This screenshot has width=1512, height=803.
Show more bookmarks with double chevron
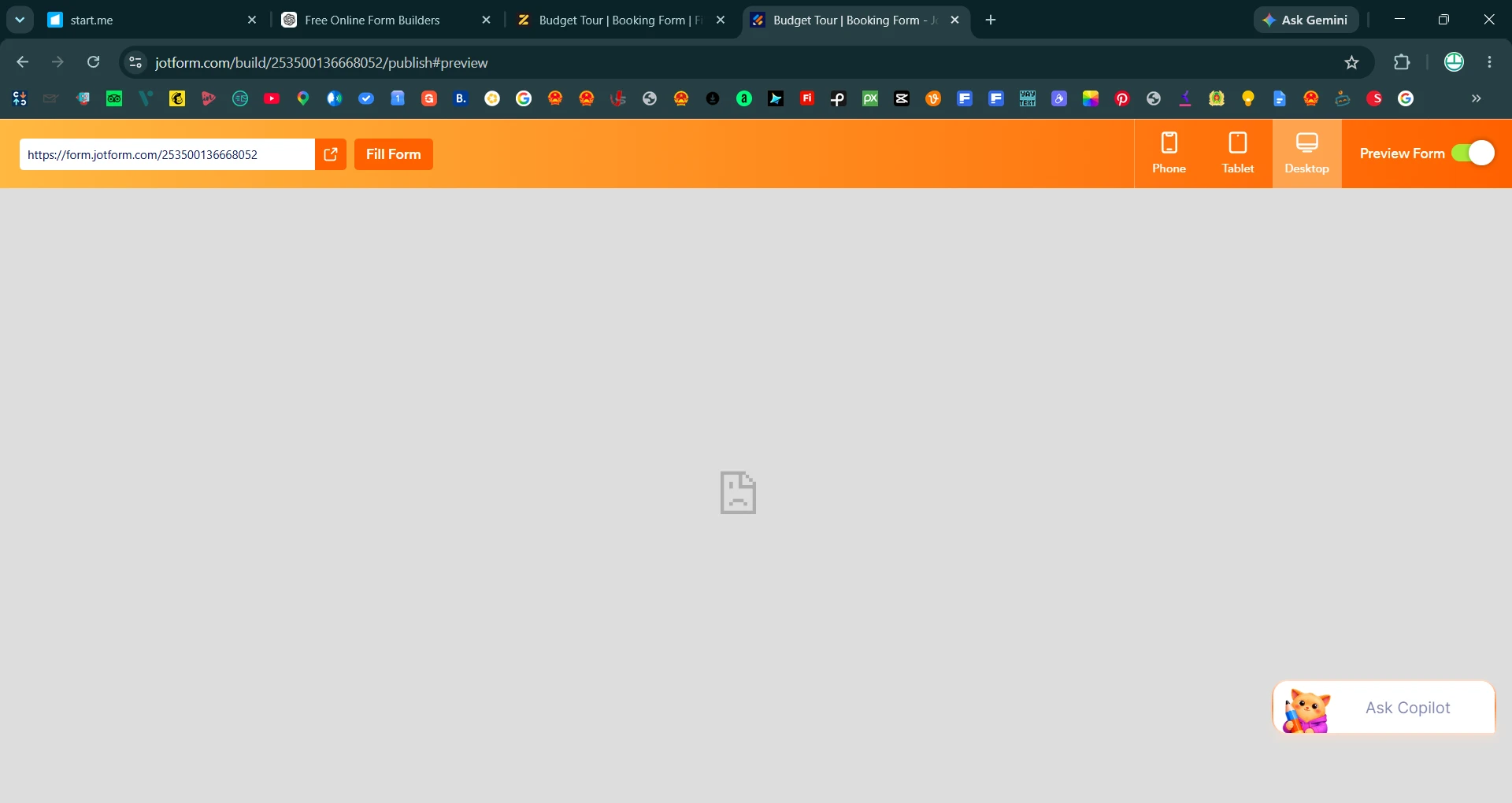coord(1477,98)
